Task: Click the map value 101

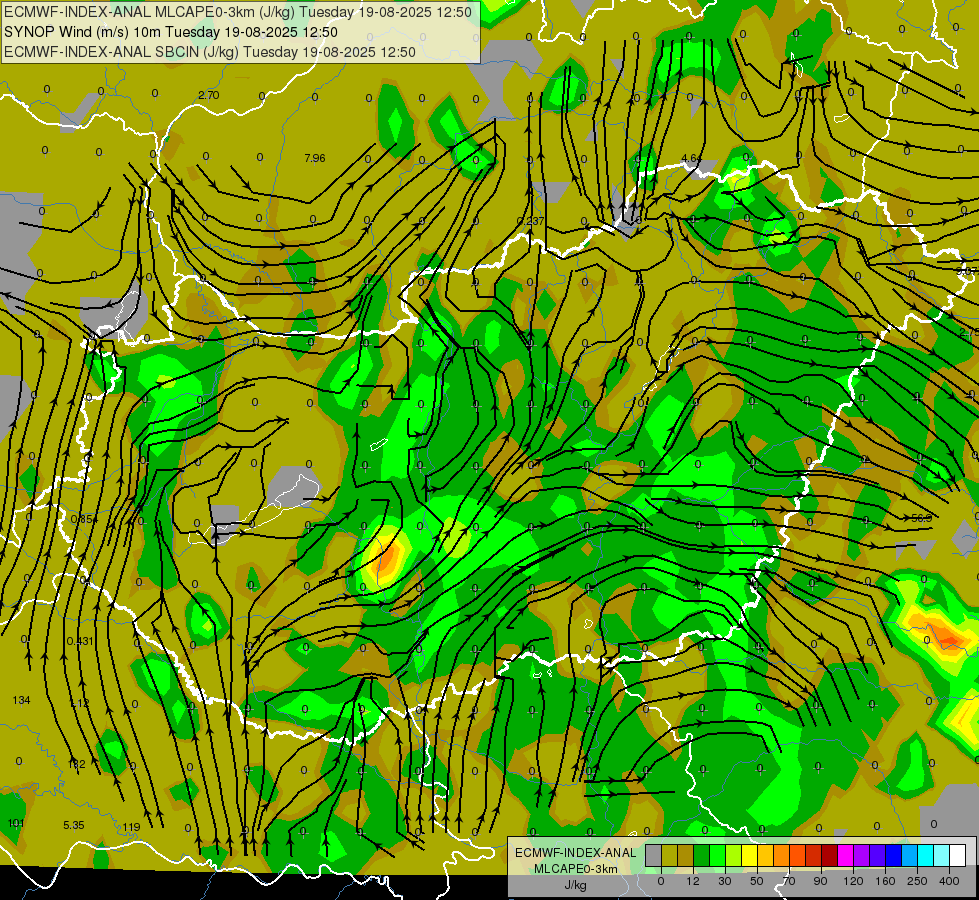Action: [x=16, y=823]
